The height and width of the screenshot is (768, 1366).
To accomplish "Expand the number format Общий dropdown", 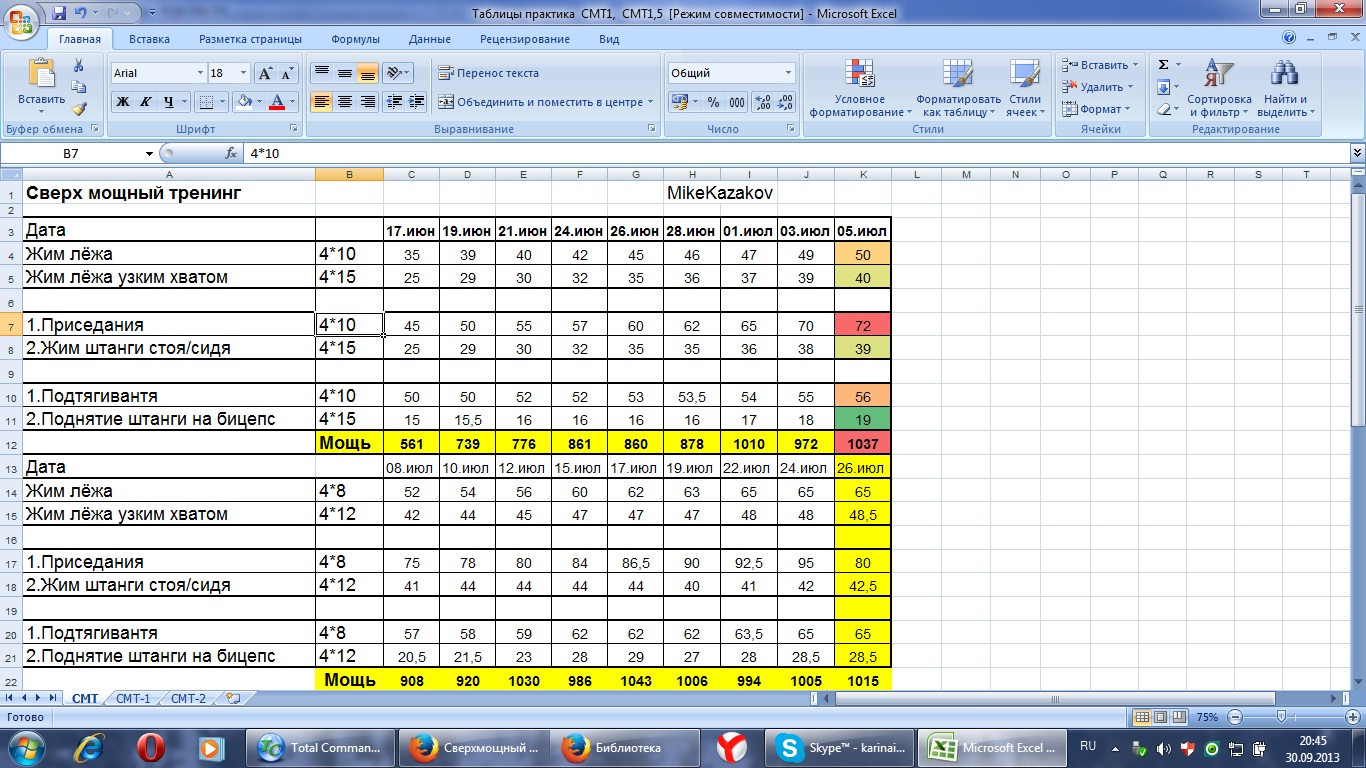I will [788, 73].
